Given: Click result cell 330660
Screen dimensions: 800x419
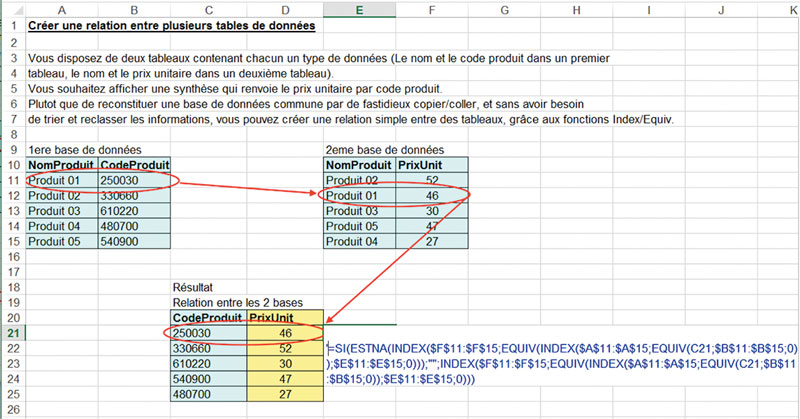Looking at the screenshot, I should click(x=209, y=349).
